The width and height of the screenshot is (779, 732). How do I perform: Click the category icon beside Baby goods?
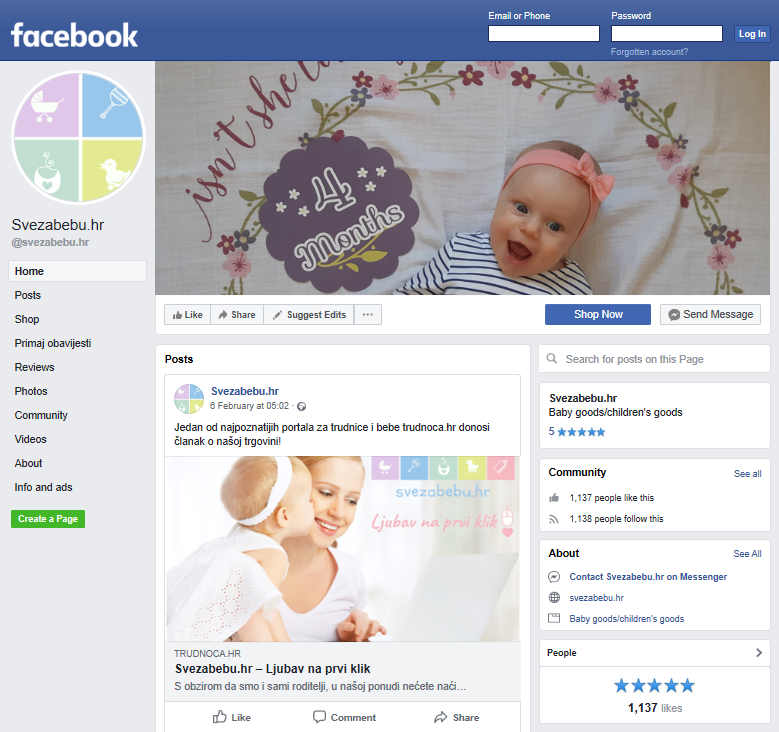[554, 618]
